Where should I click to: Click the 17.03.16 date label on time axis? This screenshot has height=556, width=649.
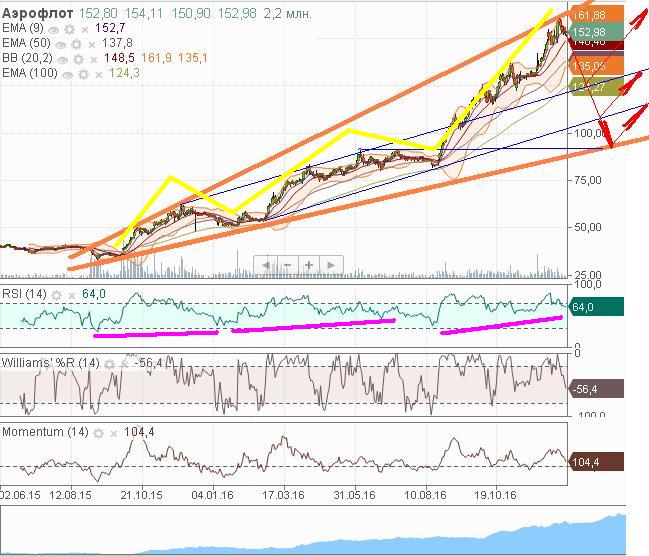click(x=284, y=495)
